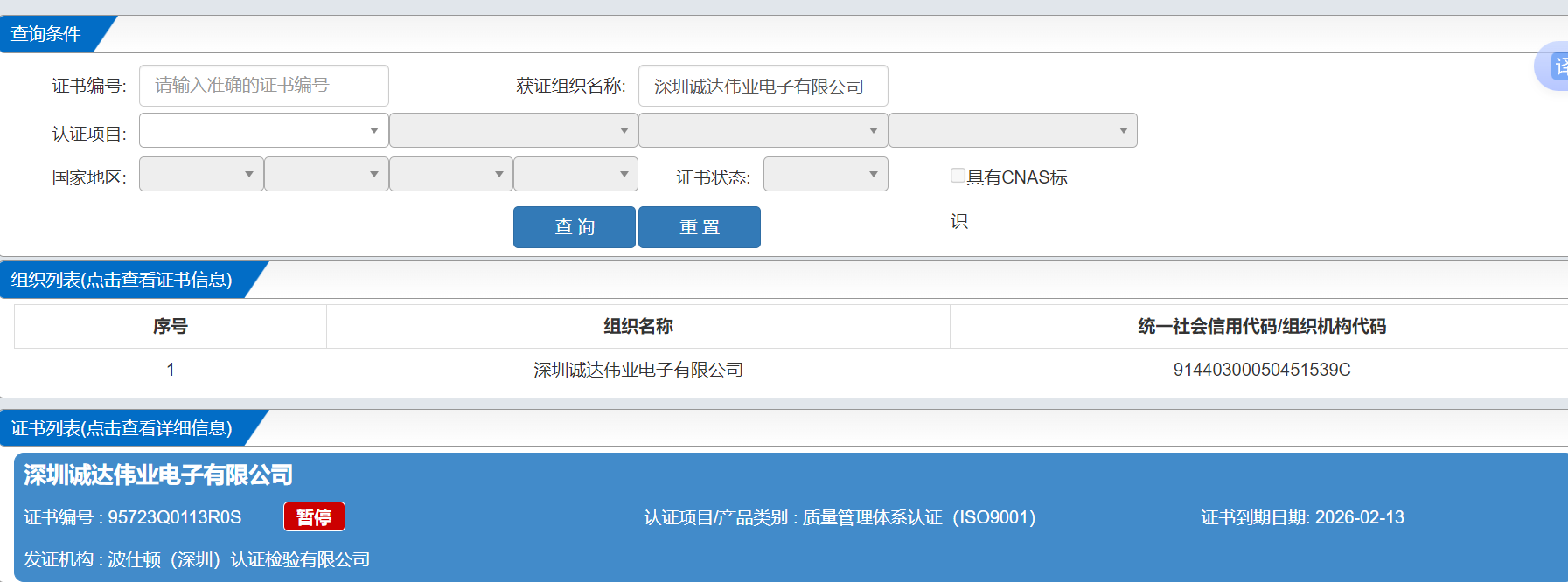Image resolution: width=1568 pixels, height=582 pixels.
Task: Click expiry date 2026-02-13
Action: [x=1360, y=517]
